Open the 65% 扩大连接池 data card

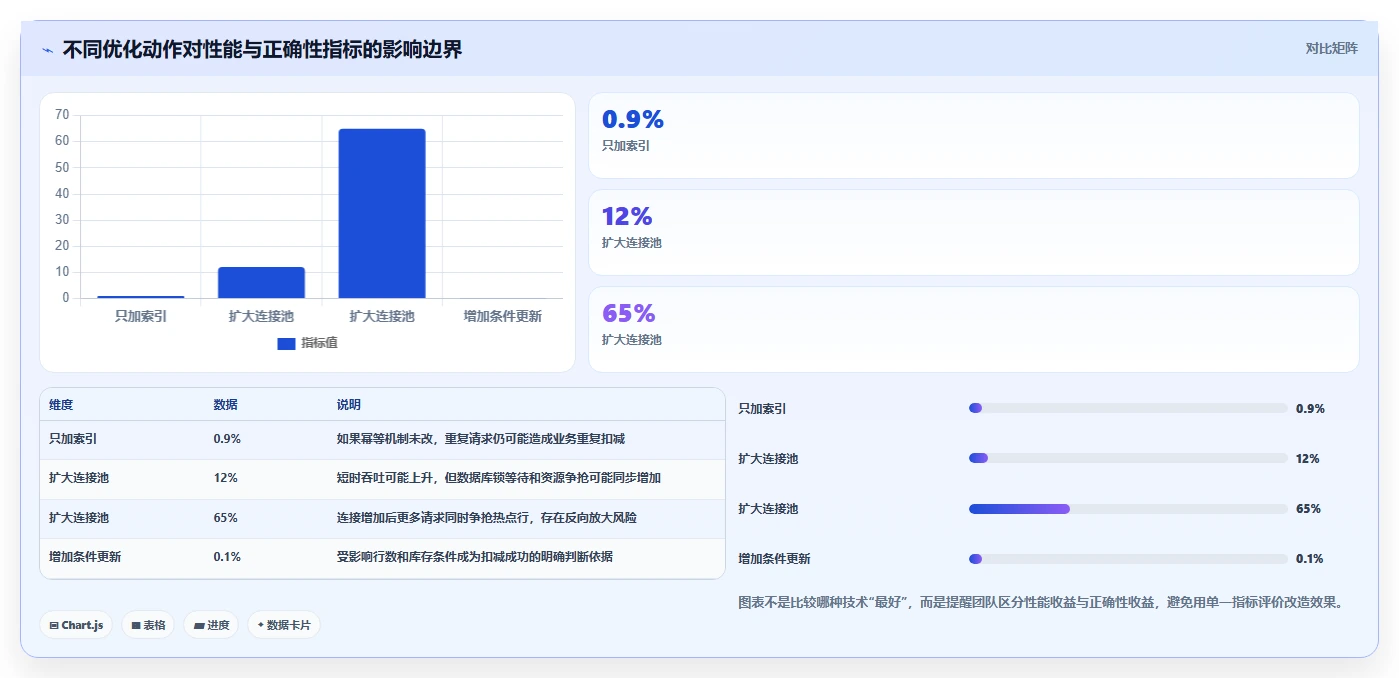click(x=974, y=329)
